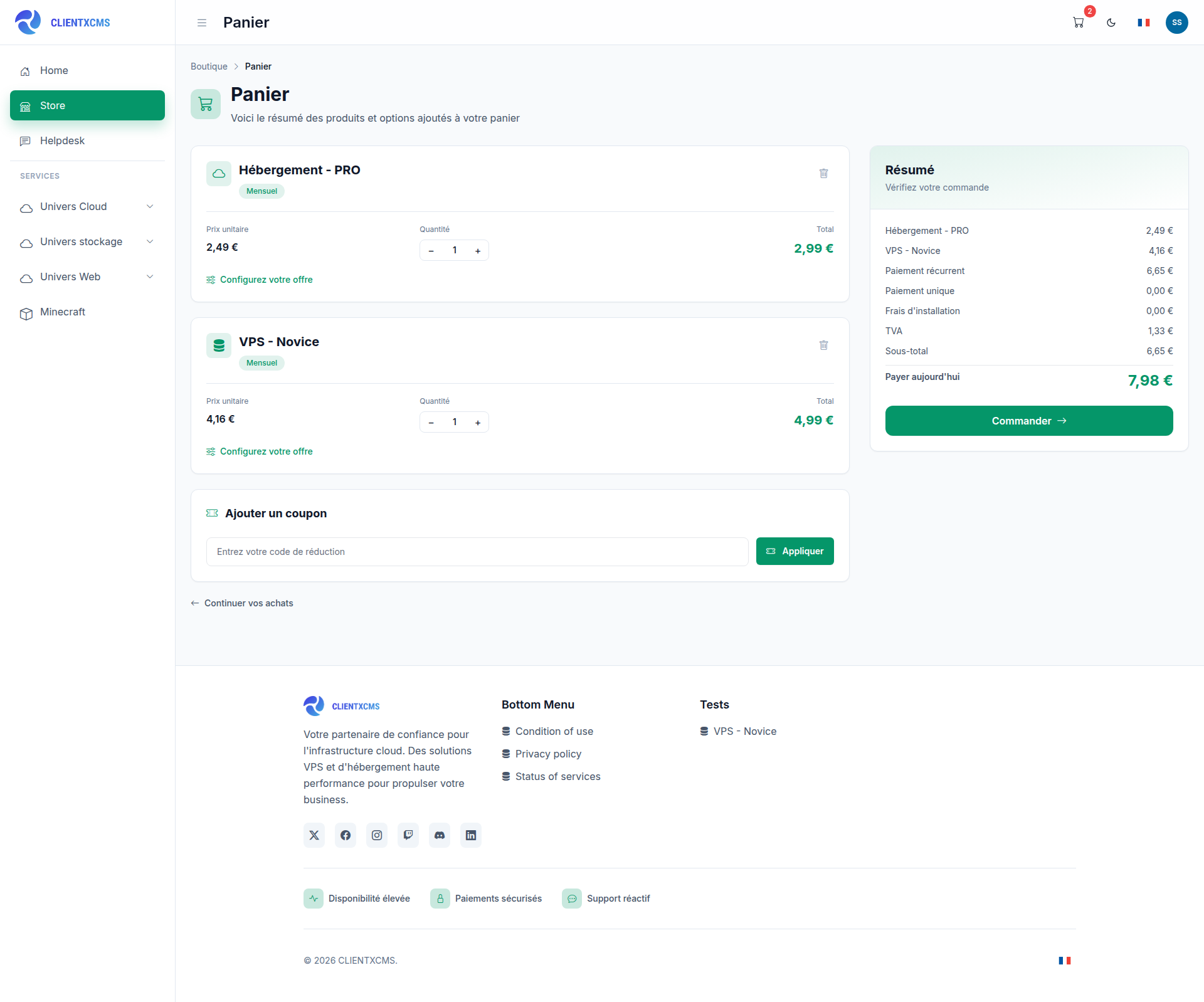Decrease quantity of Hébergement - PRO
The image size is (1204, 1002).
tap(431, 251)
